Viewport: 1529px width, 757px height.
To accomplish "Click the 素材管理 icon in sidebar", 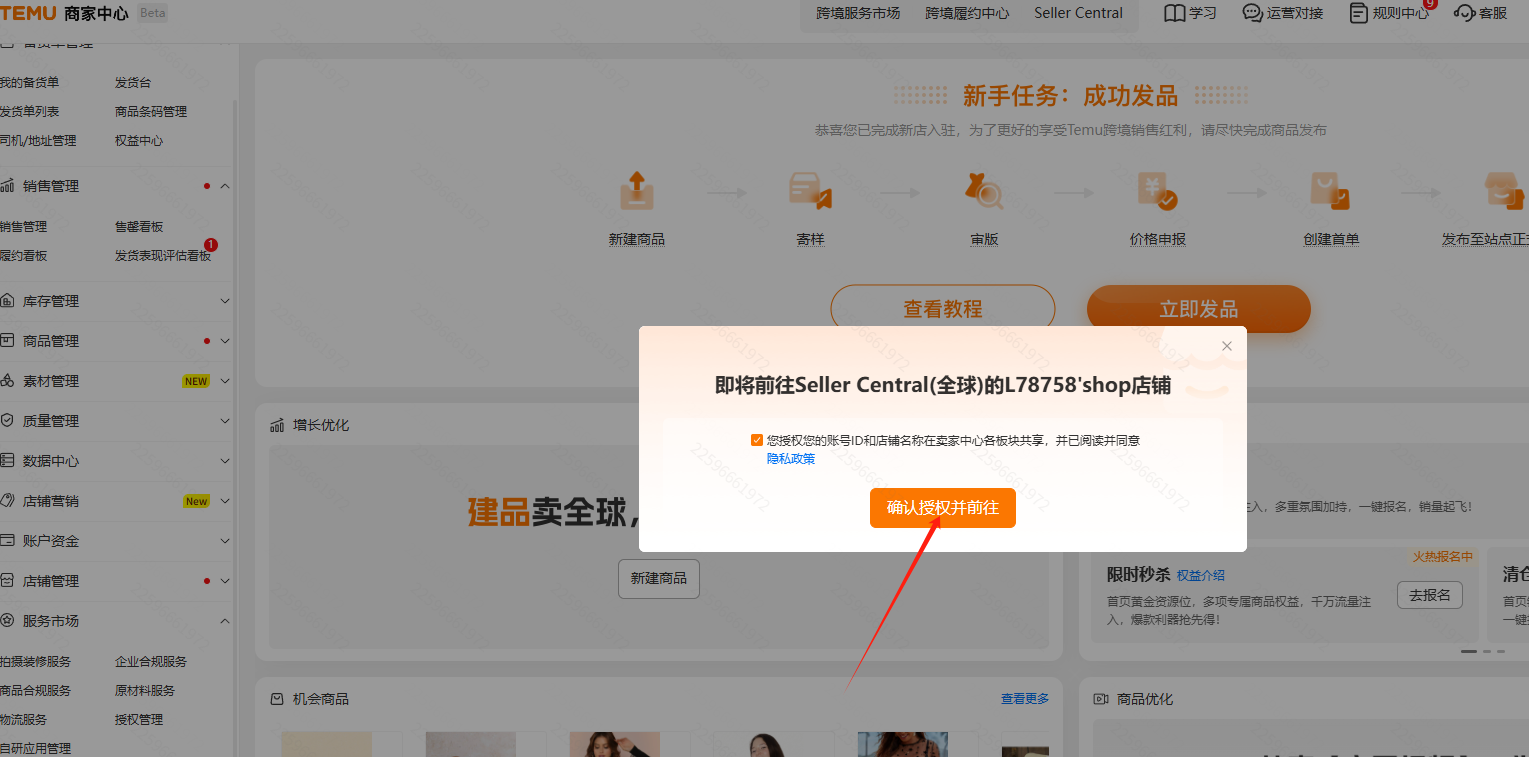I will click(7, 381).
